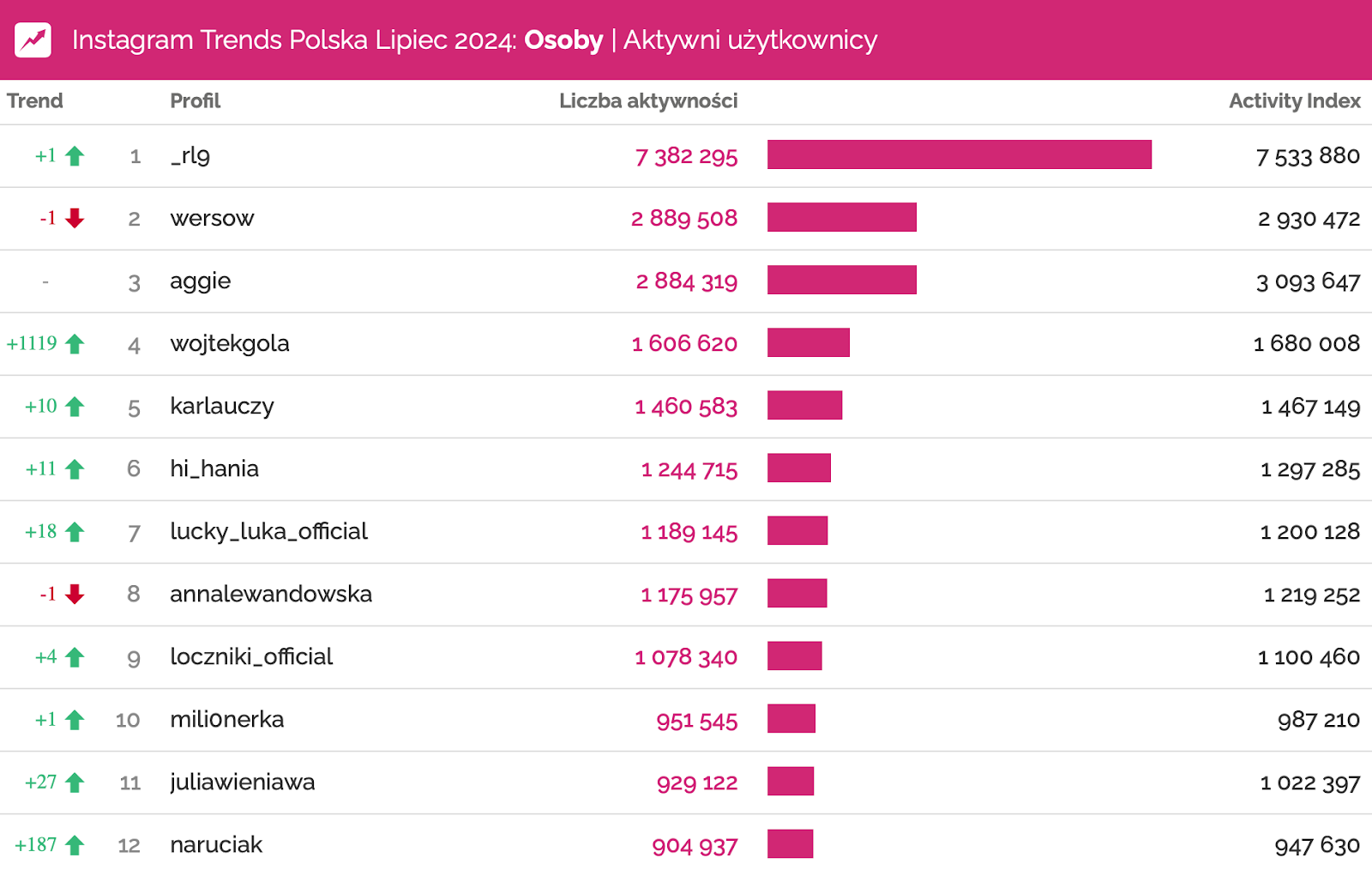Click red down arrow beside annalewandowska
The image size is (1372, 870).
(x=75, y=594)
